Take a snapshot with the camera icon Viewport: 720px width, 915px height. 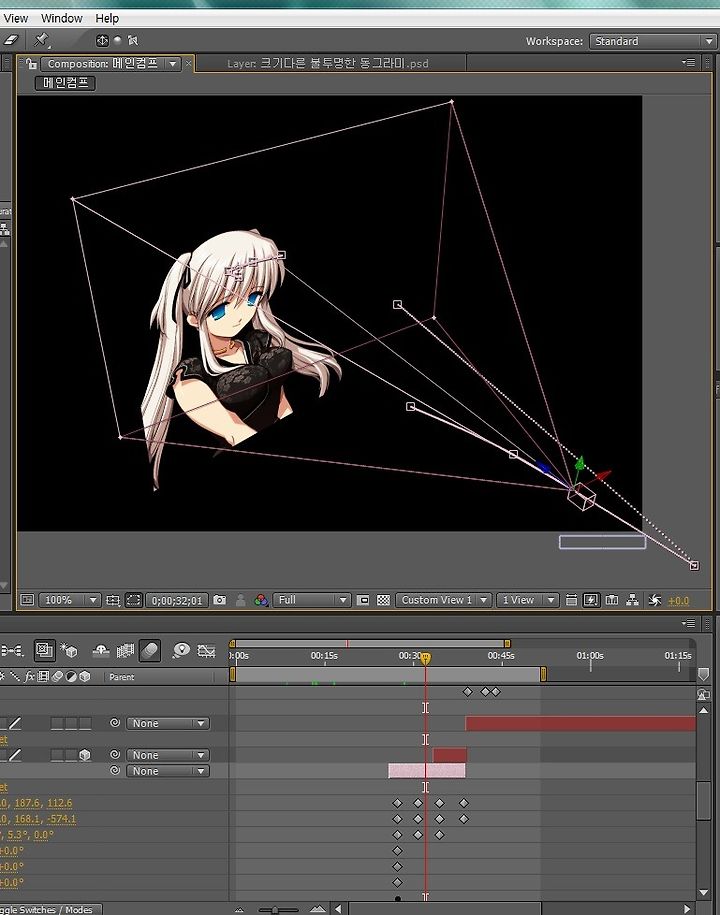[x=219, y=600]
